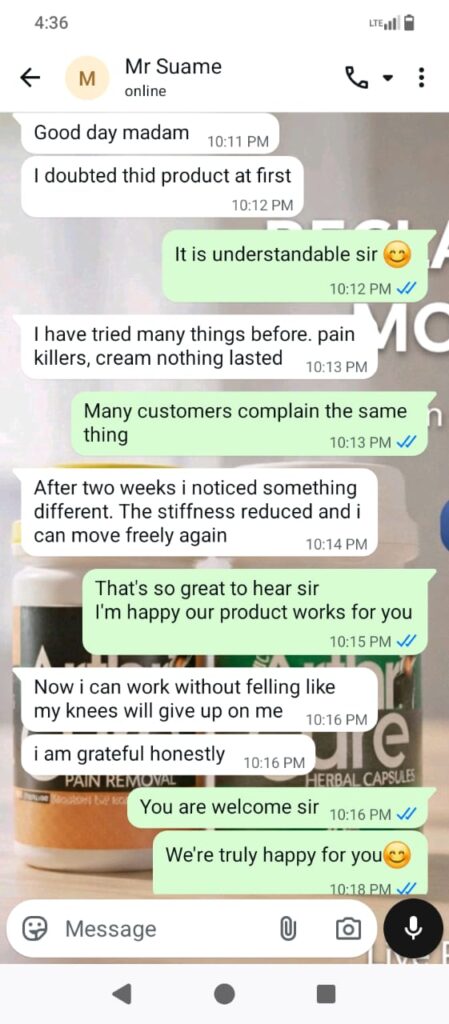449x1024 pixels.
Task: Select the 'Good day madam' message bubble
Action: coord(150,133)
